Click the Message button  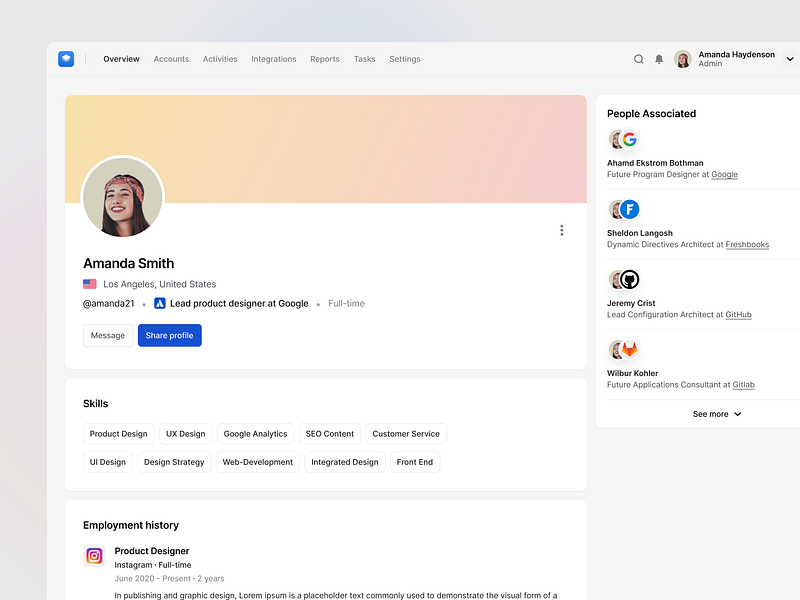point(107,335)
